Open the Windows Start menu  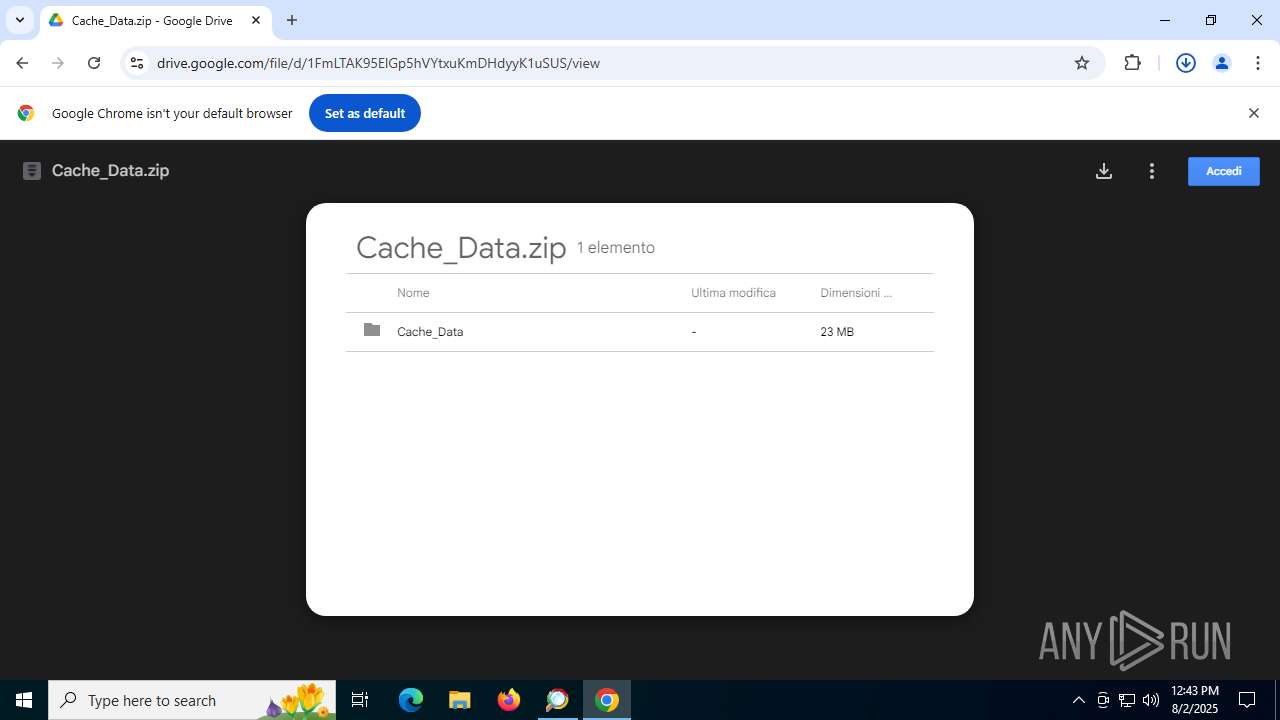24,700
